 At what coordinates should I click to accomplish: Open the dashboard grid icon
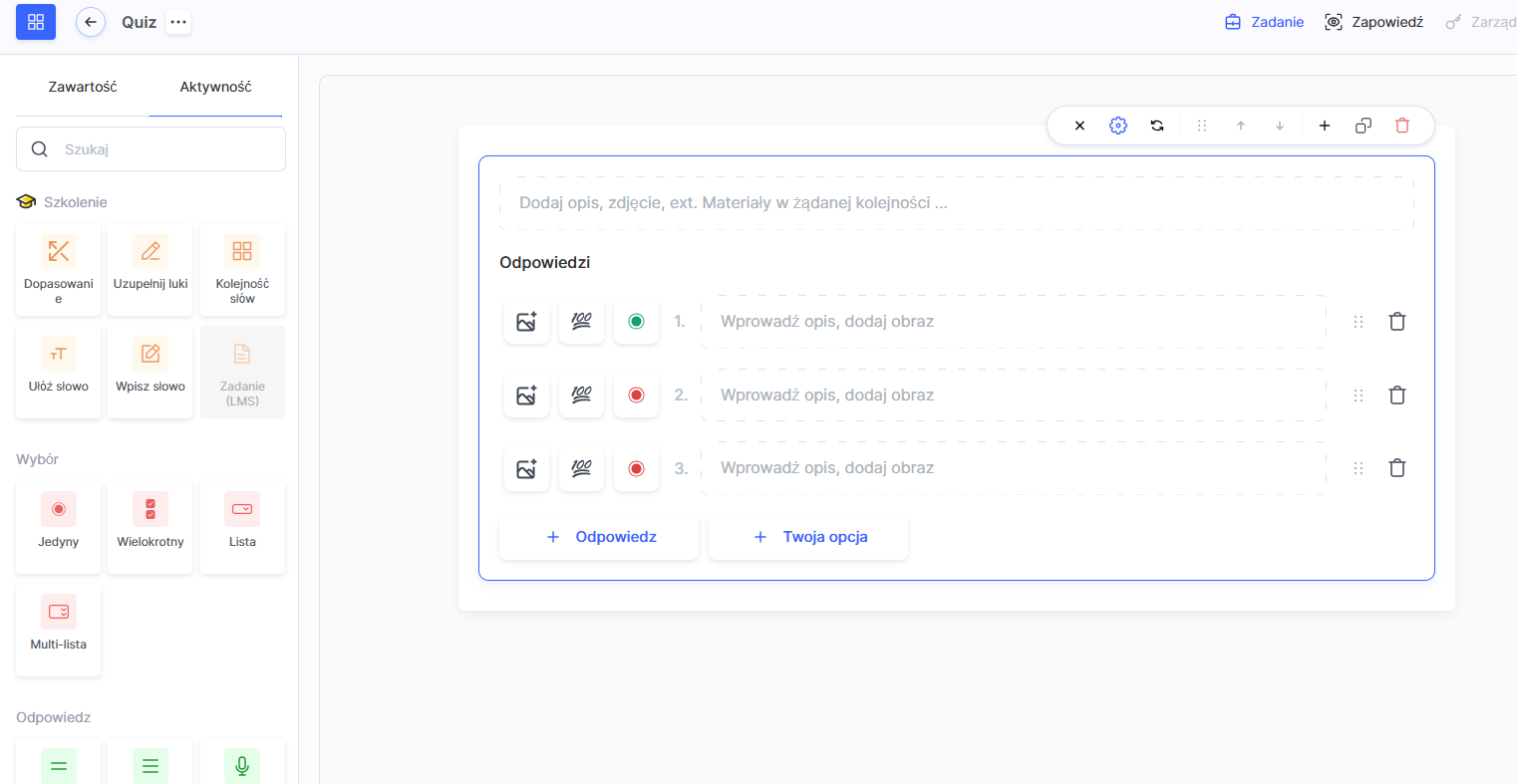36,22
